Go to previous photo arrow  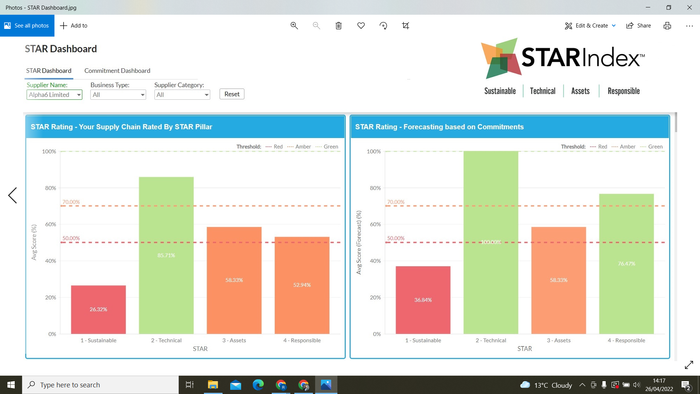[12, 195]
